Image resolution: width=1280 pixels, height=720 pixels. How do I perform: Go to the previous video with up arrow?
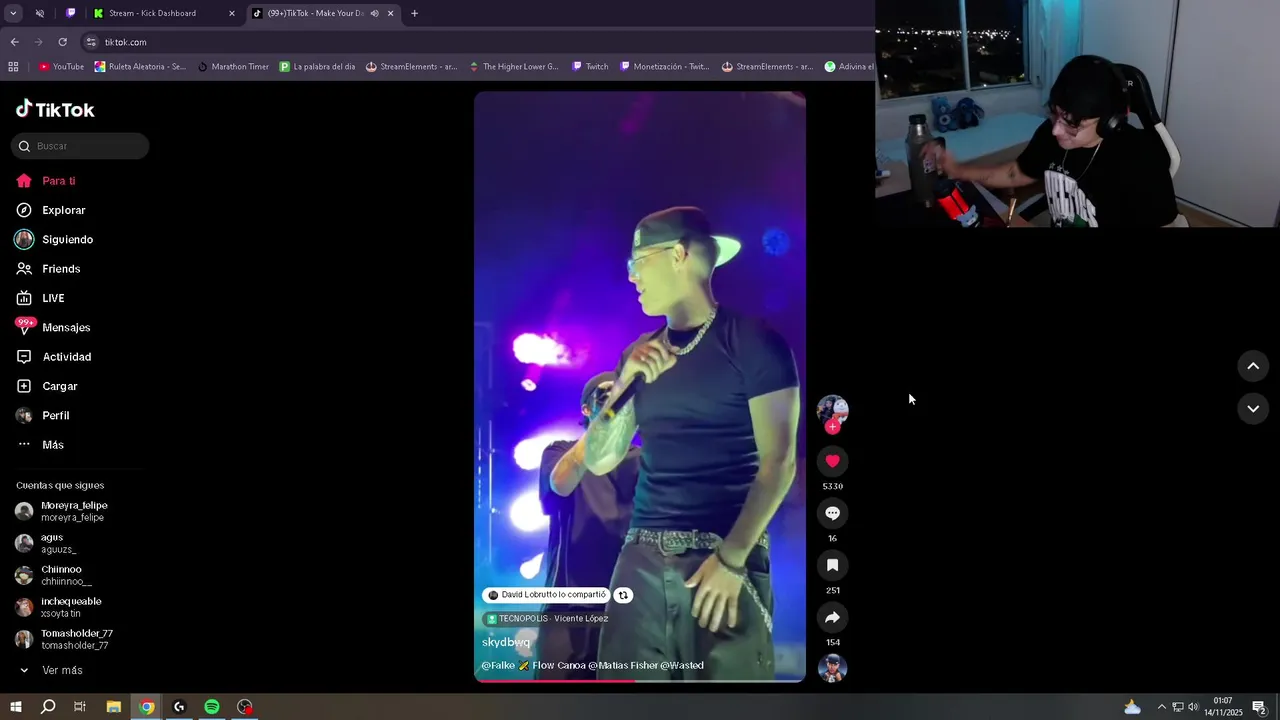click(x=1253, y=366)
